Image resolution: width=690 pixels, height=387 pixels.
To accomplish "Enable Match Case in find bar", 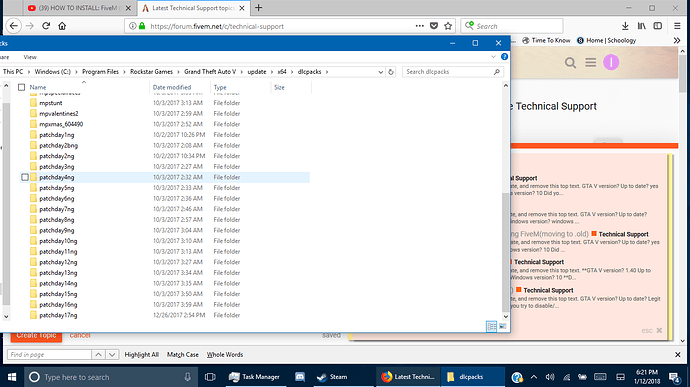I will point(183,354).
